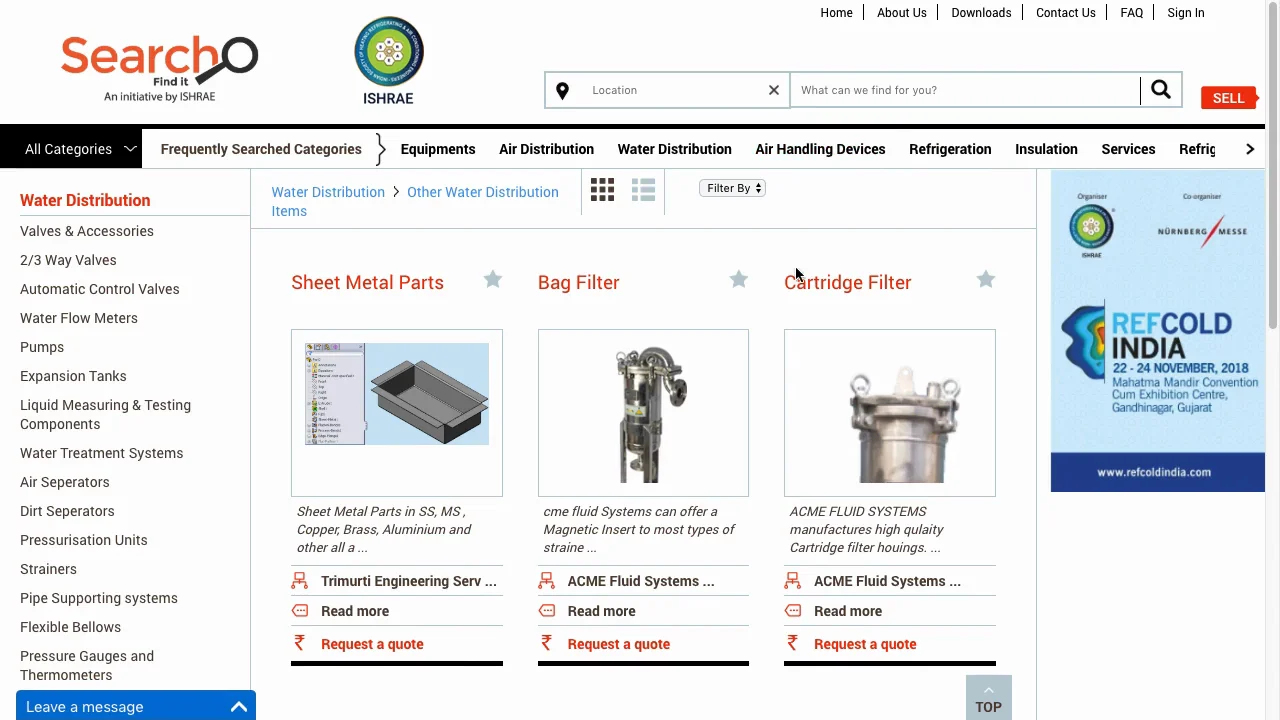Click Other Water Distribution Items breadcrumb
Image resolution: width=1280 pixels, height=720 pixels.
(415, 201)
